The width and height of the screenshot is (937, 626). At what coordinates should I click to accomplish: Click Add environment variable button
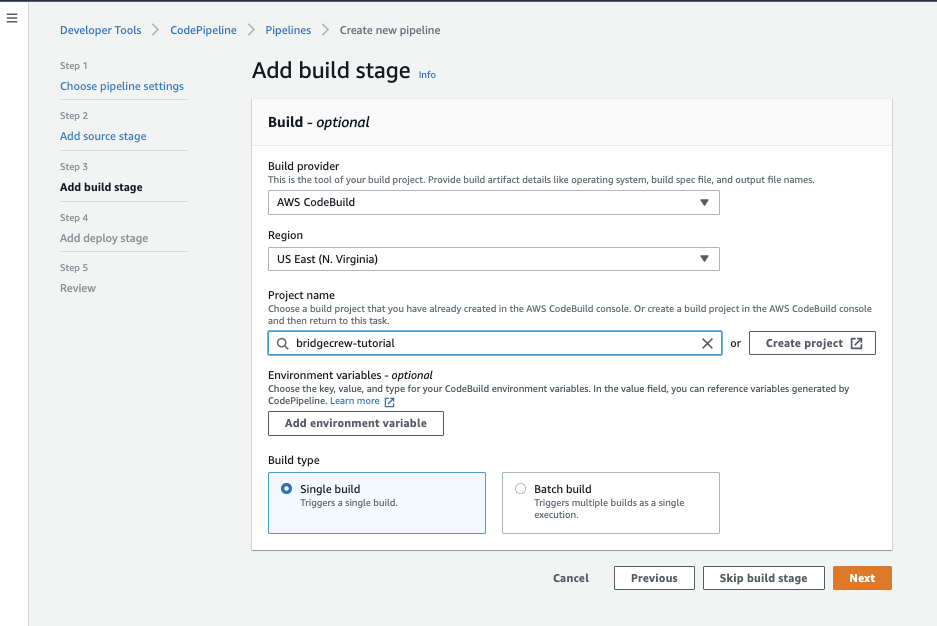click(356, 424)
